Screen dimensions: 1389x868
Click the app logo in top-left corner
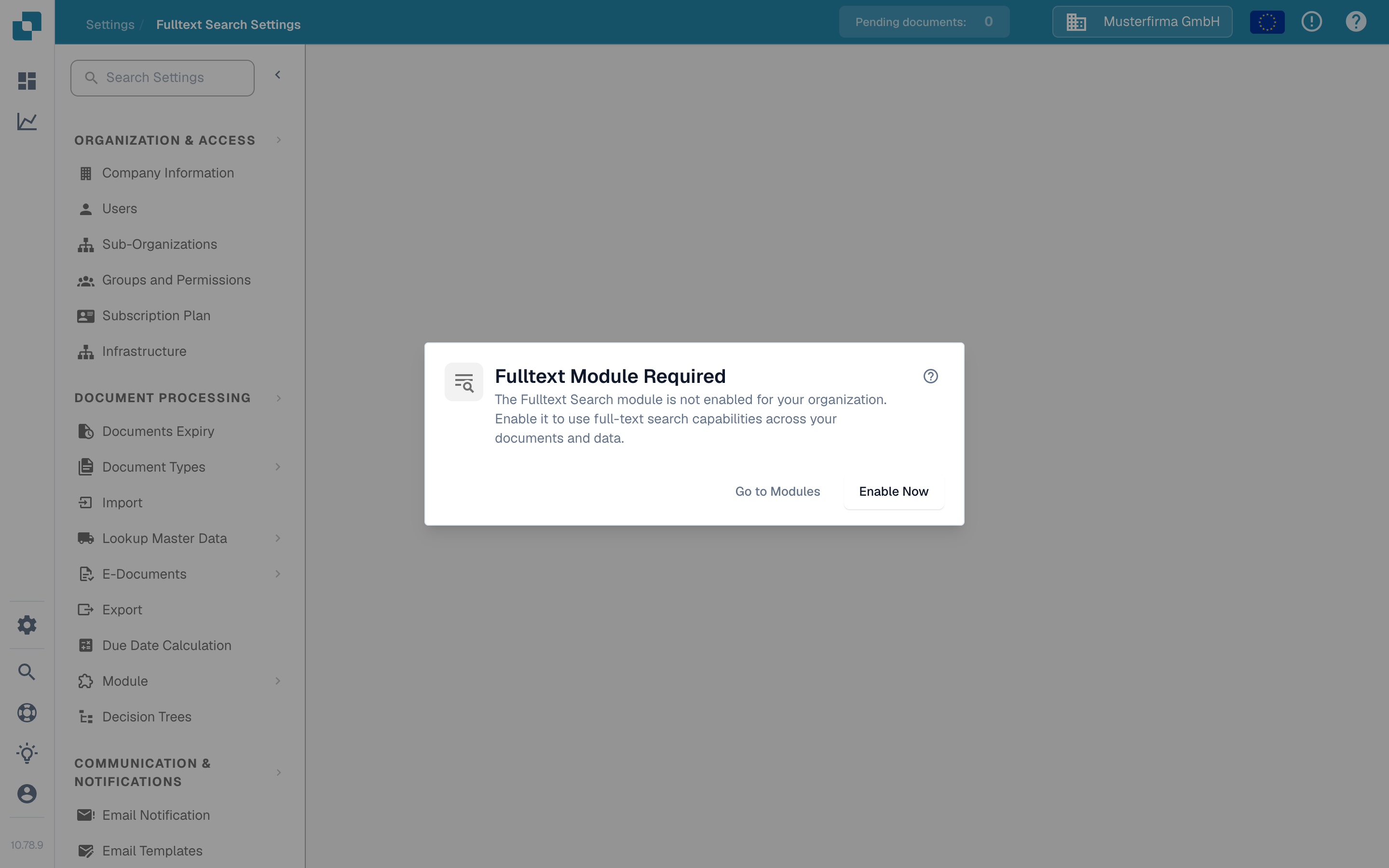coord(27,26)
